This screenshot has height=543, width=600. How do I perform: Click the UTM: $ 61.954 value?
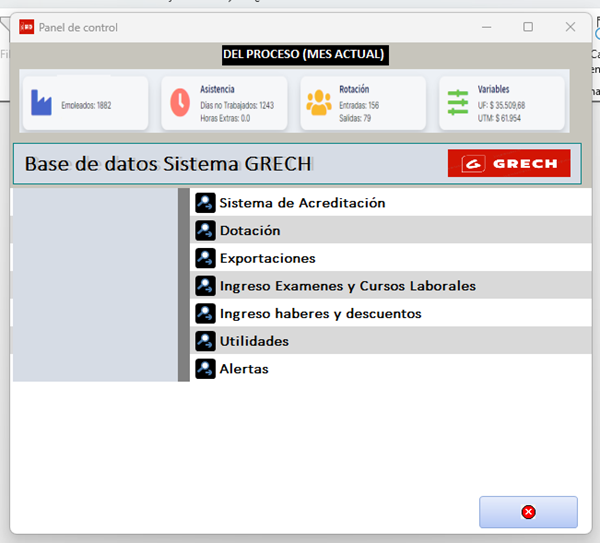[x=499, y=118]
